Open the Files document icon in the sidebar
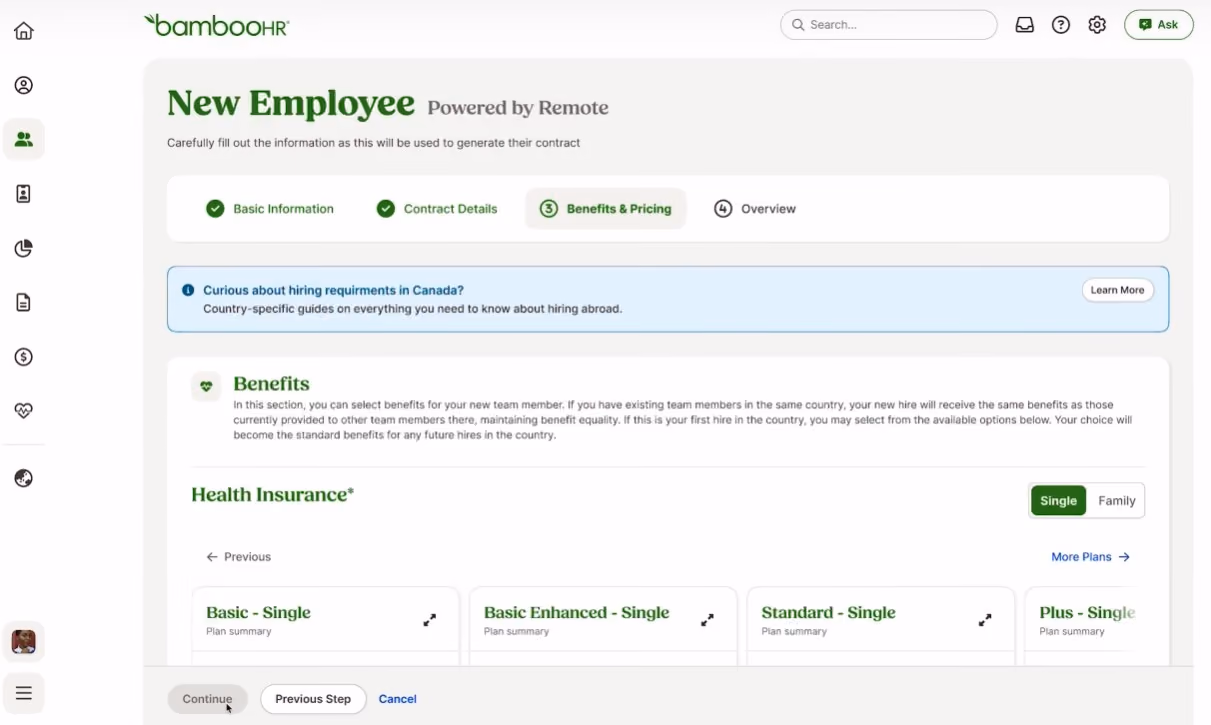The image size is (1211, 725). pos(24,302)
